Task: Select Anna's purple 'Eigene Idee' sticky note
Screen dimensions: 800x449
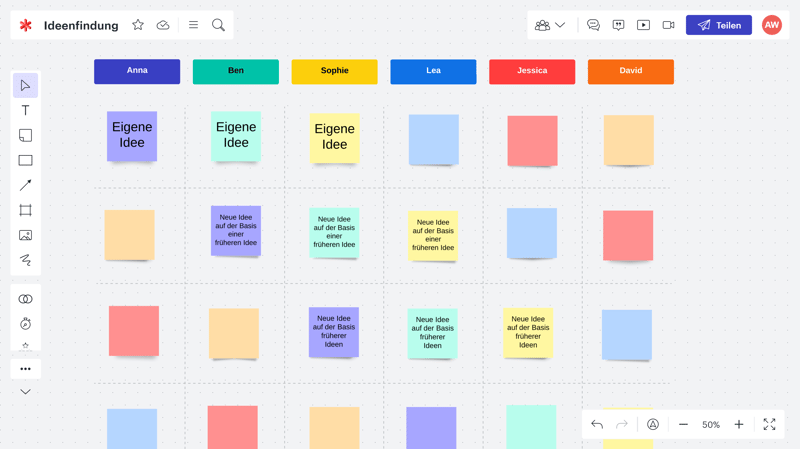Action: pos(132,136)
